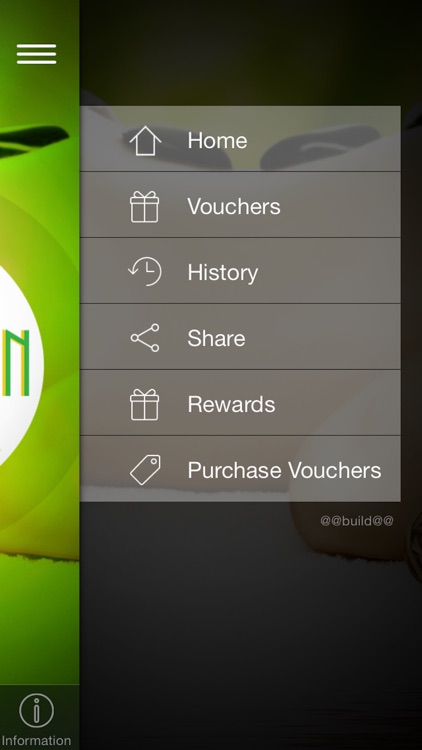This screenshot has height=750, width=422.
Task: Click the house icon beside Home
Action: coord(145,141)
